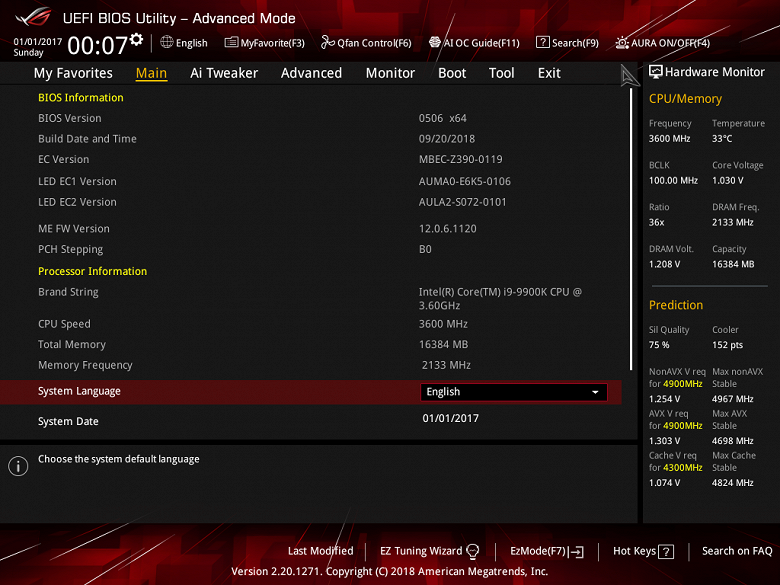Viewport: 780px width, 585px height.
Task: Open Last Modified list
Action: [x=320, y=551]
